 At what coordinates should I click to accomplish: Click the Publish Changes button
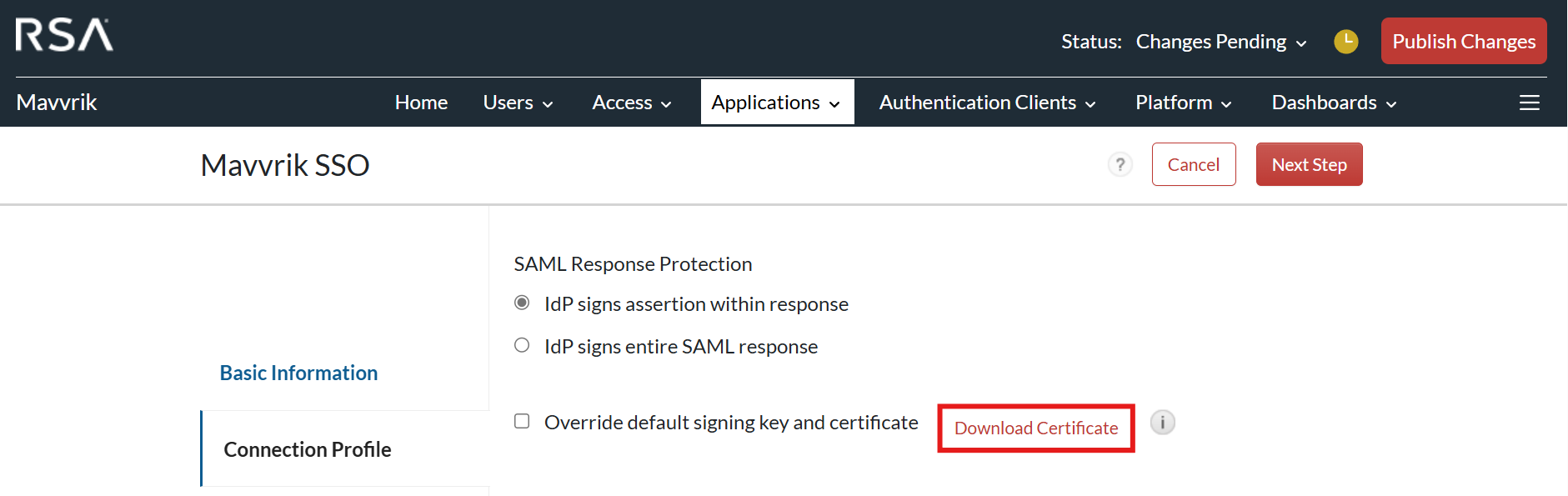(1463, 42)
